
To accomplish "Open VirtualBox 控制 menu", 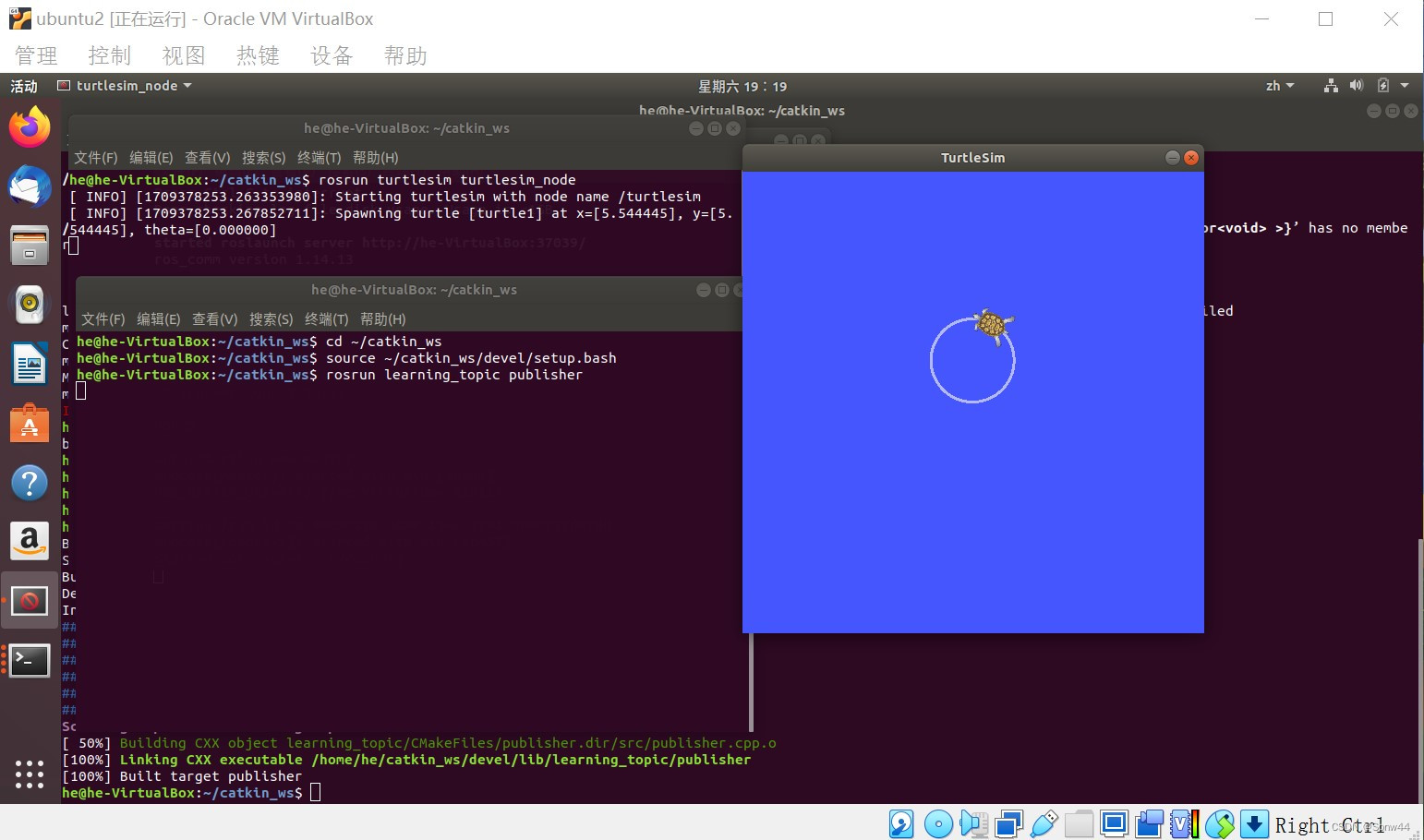I will pos(110,56).
